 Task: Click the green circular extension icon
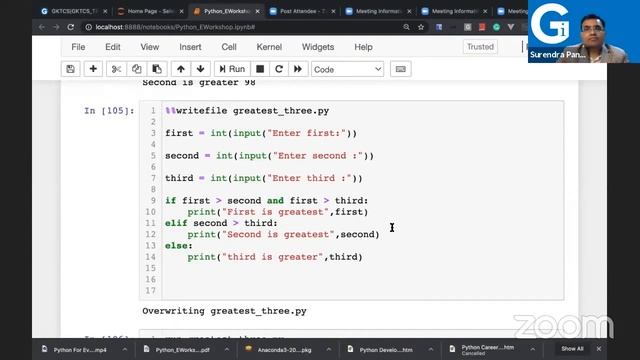tap(496, 27)
